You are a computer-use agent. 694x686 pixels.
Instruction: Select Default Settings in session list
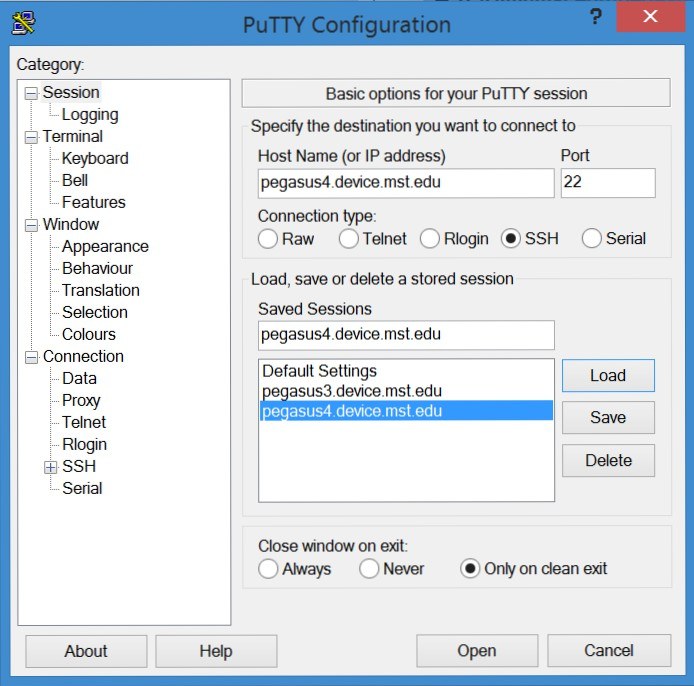(319, 371)
